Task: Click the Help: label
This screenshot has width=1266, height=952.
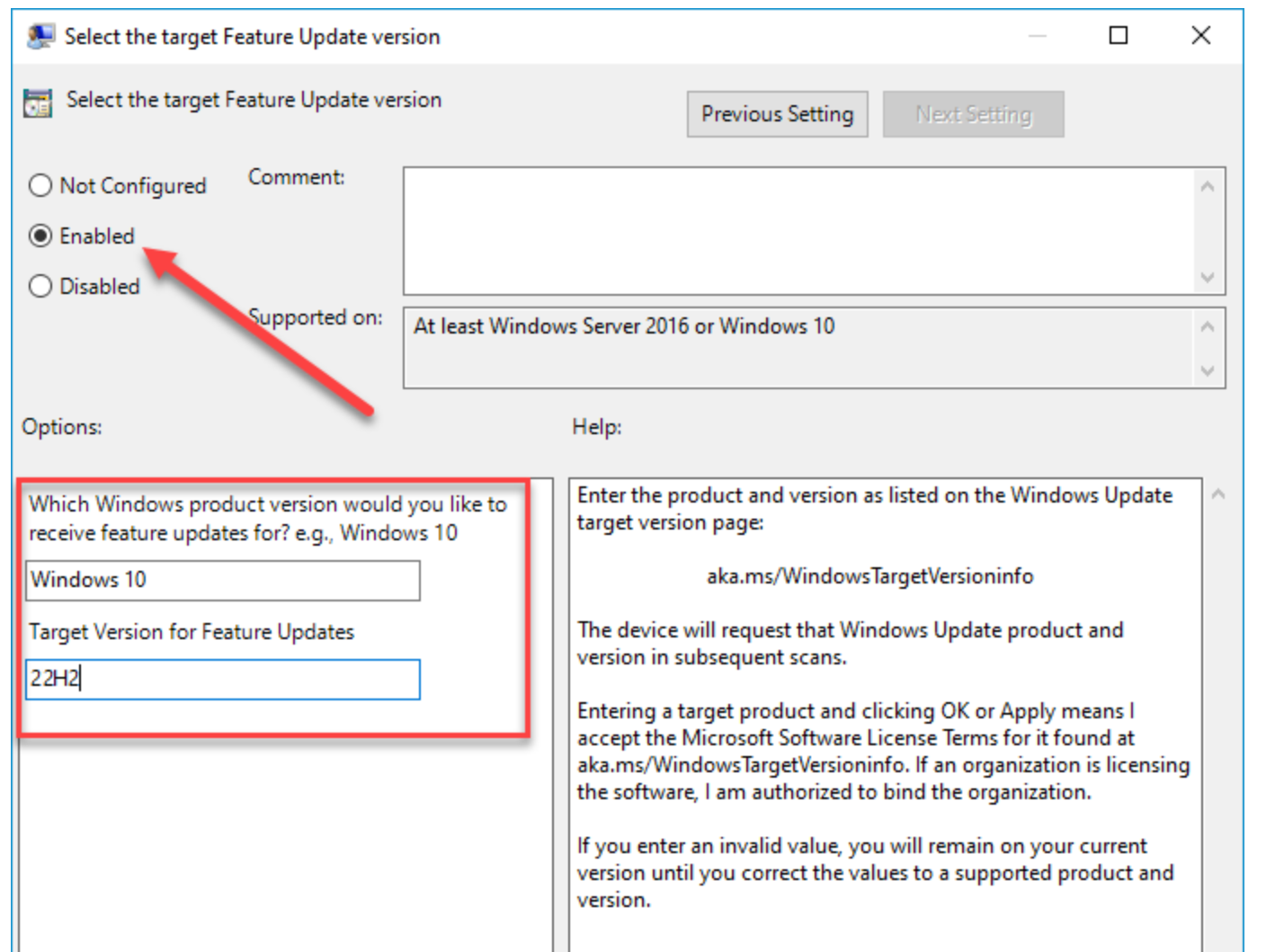Action: coord(597,426)
